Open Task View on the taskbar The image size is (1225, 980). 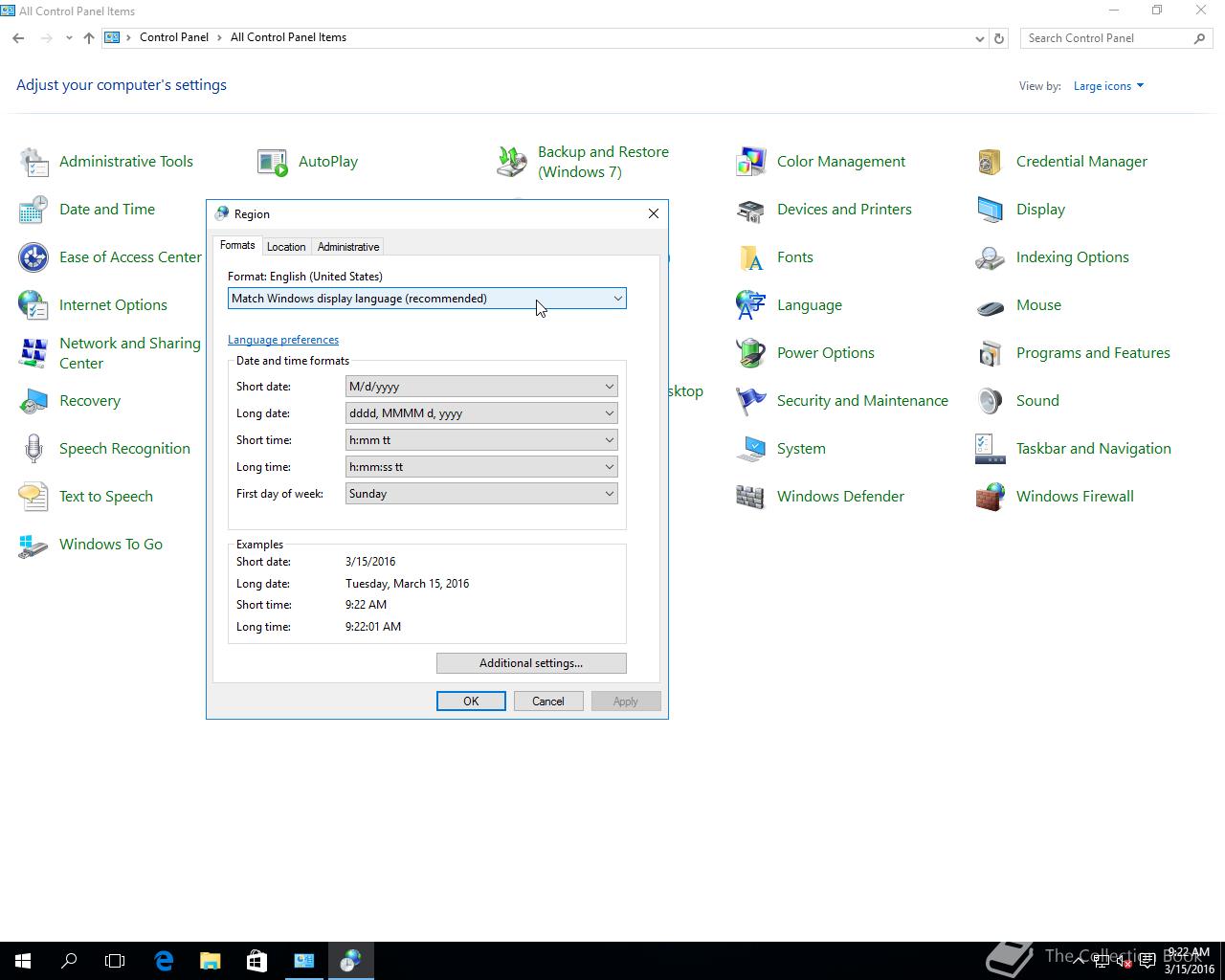(x=115, y=961)
